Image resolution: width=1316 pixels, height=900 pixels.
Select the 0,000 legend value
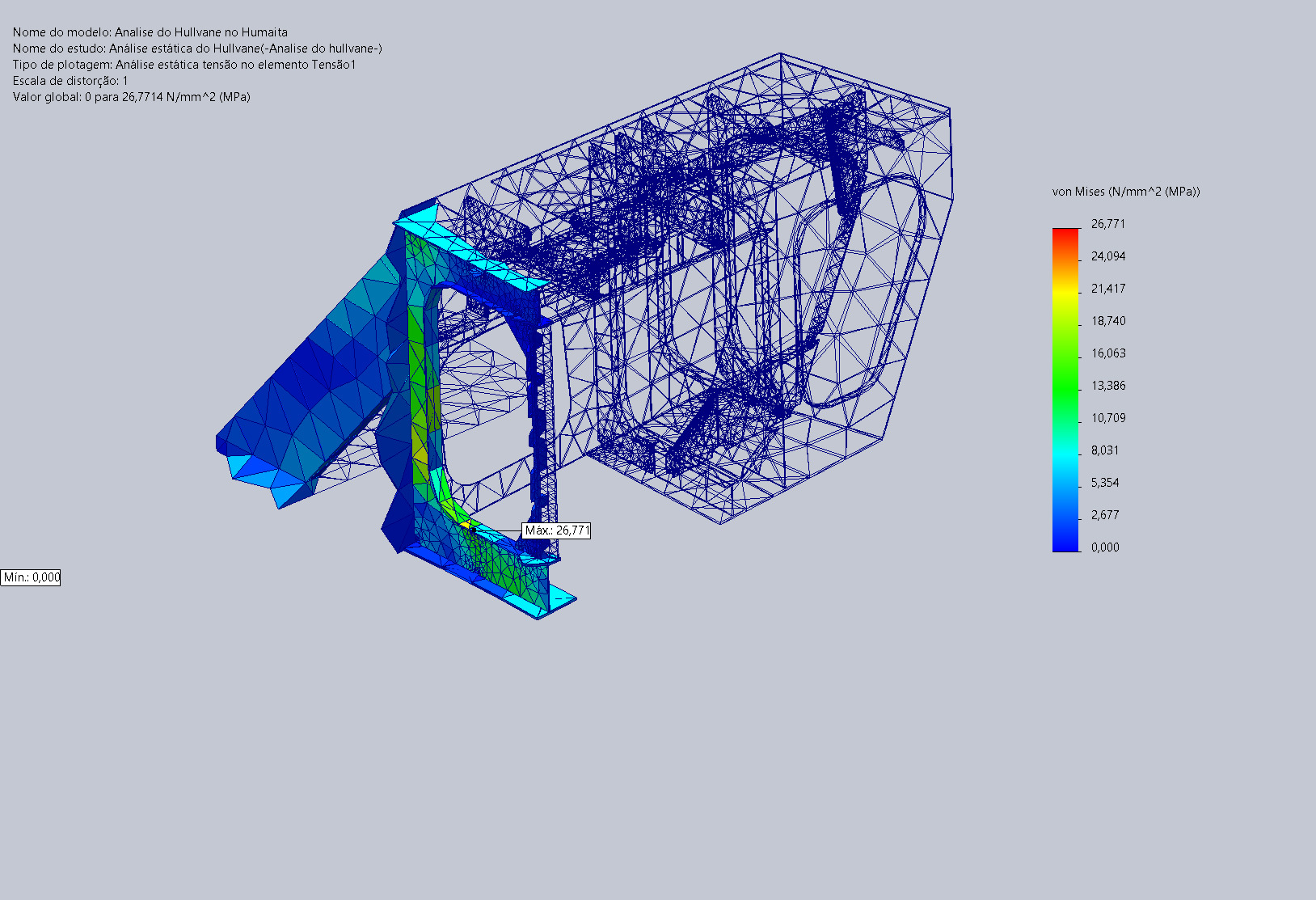click(1105, 547)
